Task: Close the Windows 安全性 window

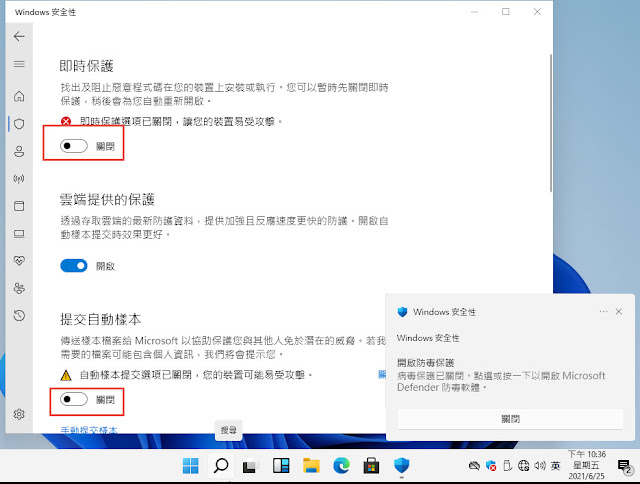Action: pos(537,12)
